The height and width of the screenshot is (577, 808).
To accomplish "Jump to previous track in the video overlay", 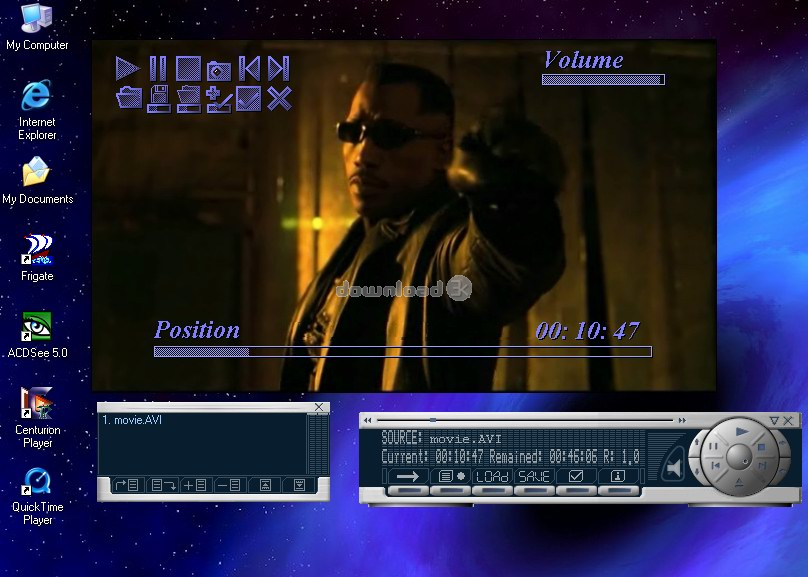I will [249, 69].
